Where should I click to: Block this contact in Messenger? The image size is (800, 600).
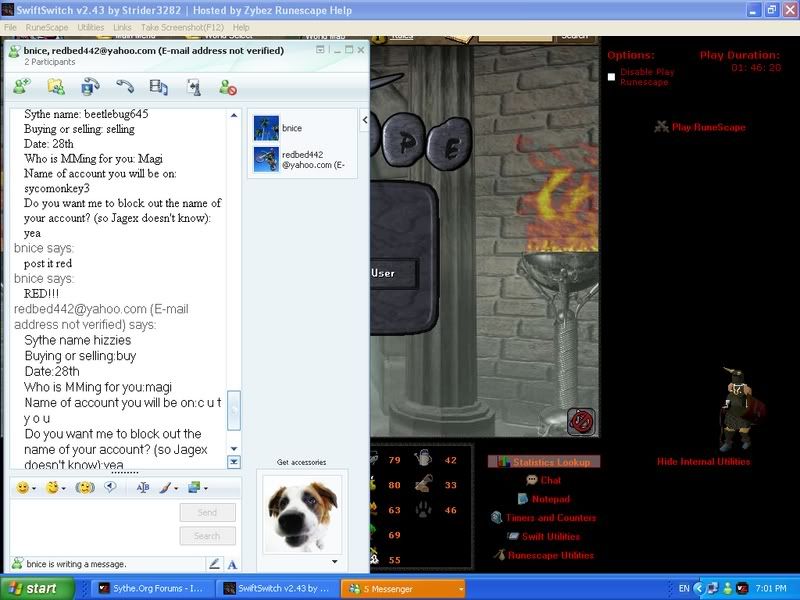click(228, 87)
